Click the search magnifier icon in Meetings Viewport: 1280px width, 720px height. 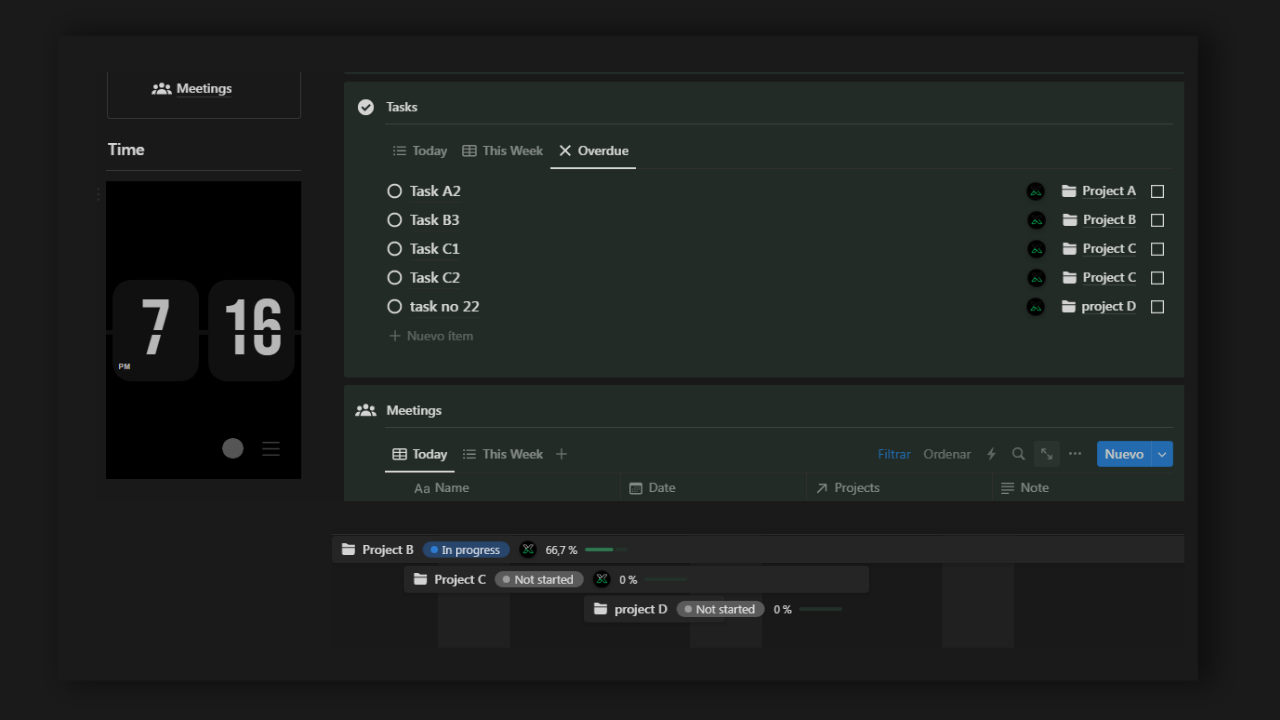pos(1018,454)
